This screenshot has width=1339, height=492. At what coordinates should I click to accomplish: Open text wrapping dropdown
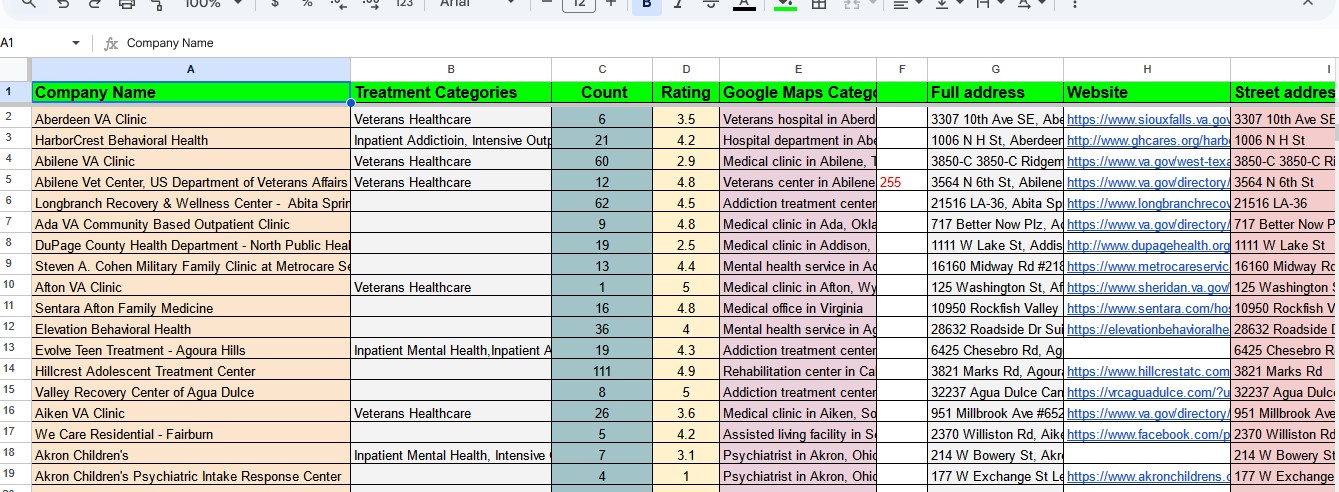989,3
